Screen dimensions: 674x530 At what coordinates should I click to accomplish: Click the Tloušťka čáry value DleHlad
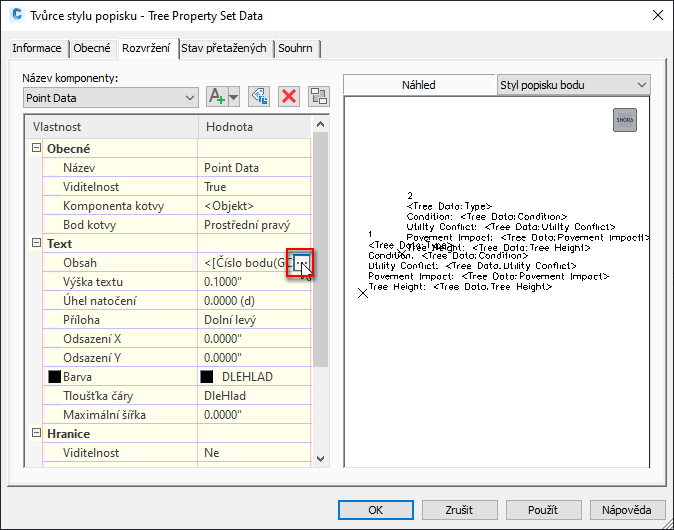pyautogui.click(x=254, y=395)
